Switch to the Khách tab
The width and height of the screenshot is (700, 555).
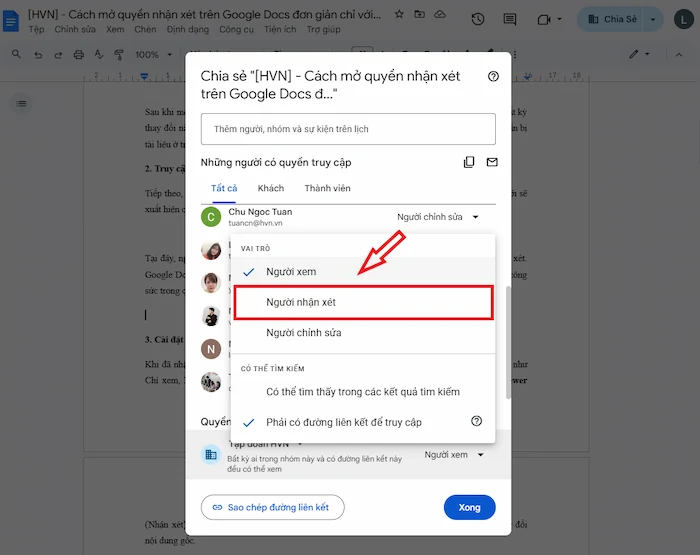(x=270, y=188)
